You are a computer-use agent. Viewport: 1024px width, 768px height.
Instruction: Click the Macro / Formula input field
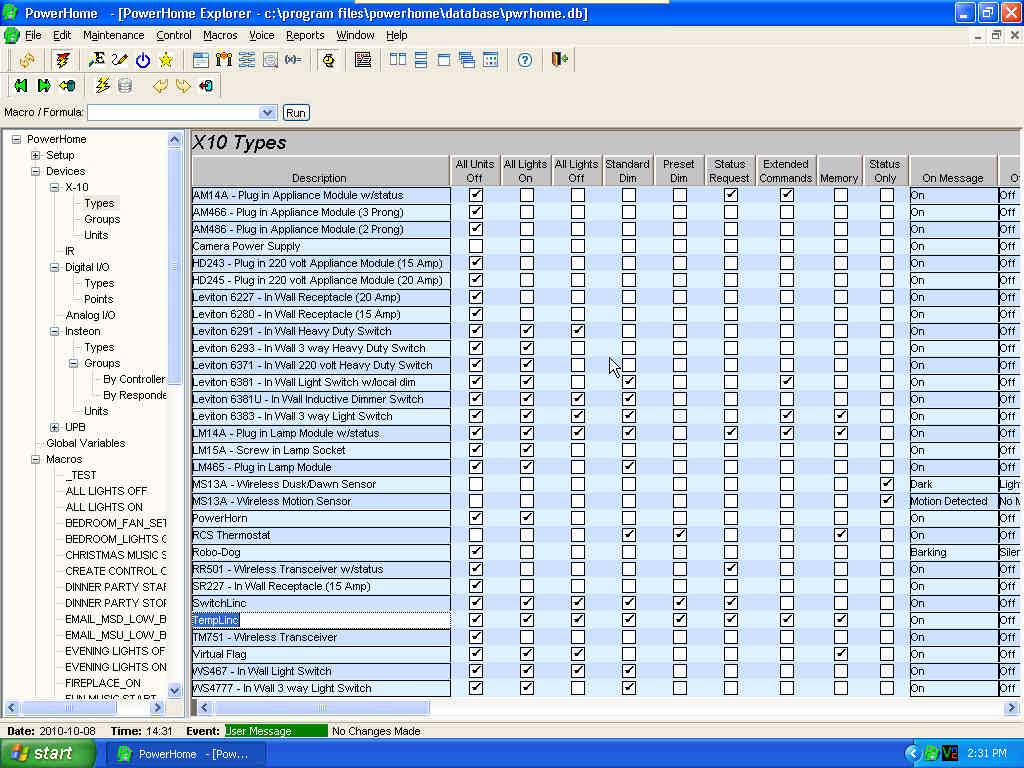174,112
